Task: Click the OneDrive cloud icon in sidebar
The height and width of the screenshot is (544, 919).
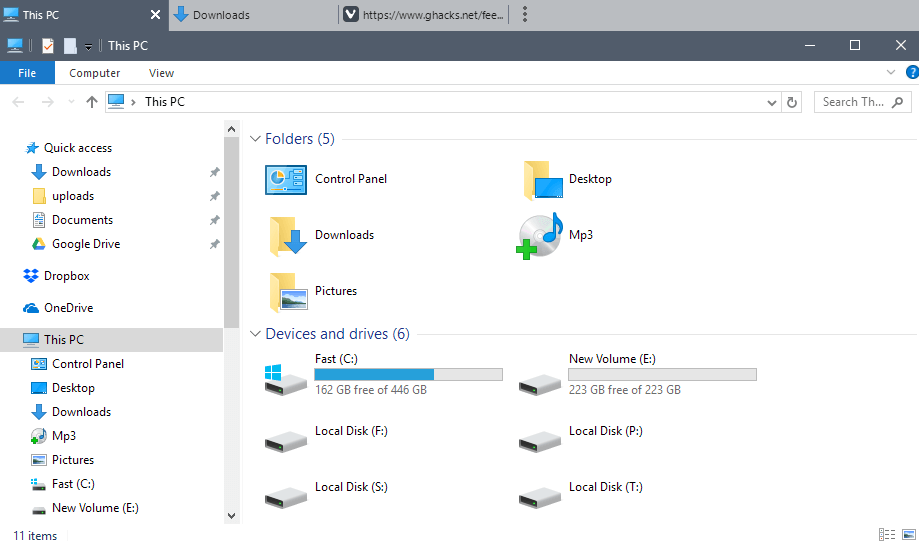Action: pos(30,308)
